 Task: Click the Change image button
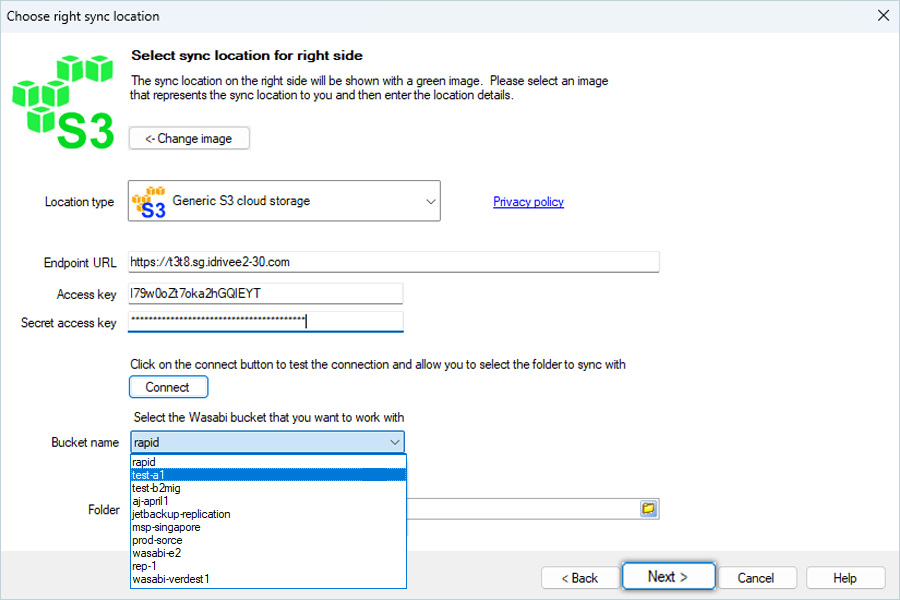189,138
